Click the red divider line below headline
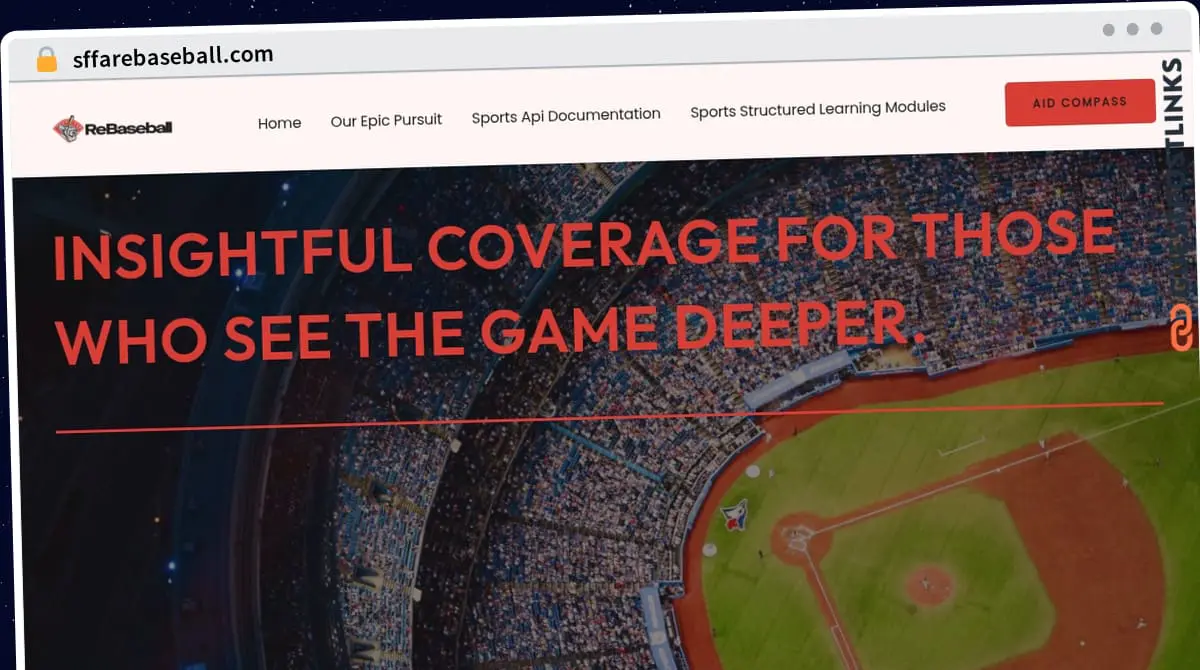The height and width of the screenshot is (670, 1200). pyautogui.click(x=610, y=417)
